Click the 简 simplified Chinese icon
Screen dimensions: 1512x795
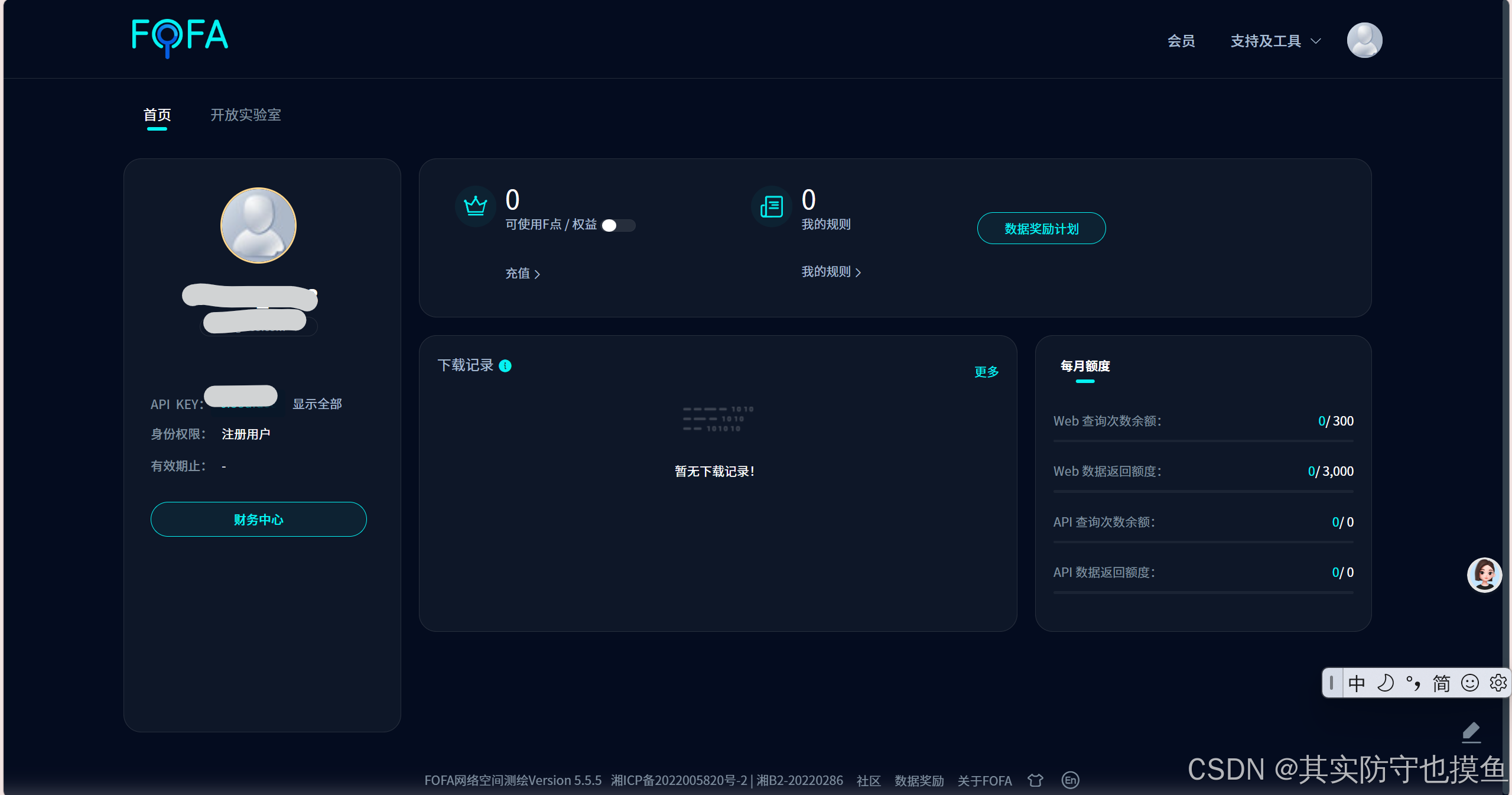click(x=1442, y=683)
